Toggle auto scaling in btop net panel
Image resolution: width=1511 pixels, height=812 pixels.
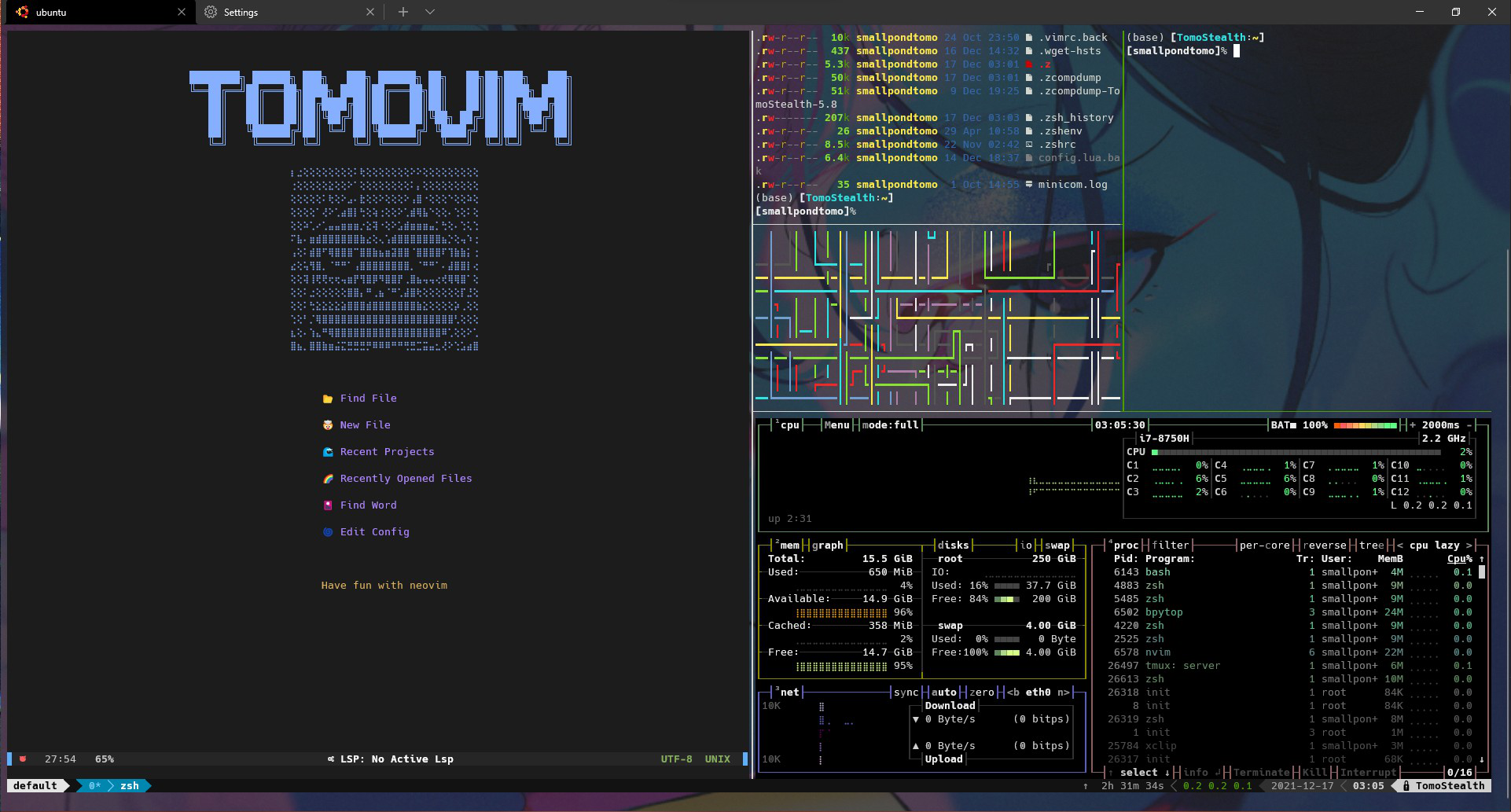click(x=944, y=693)
